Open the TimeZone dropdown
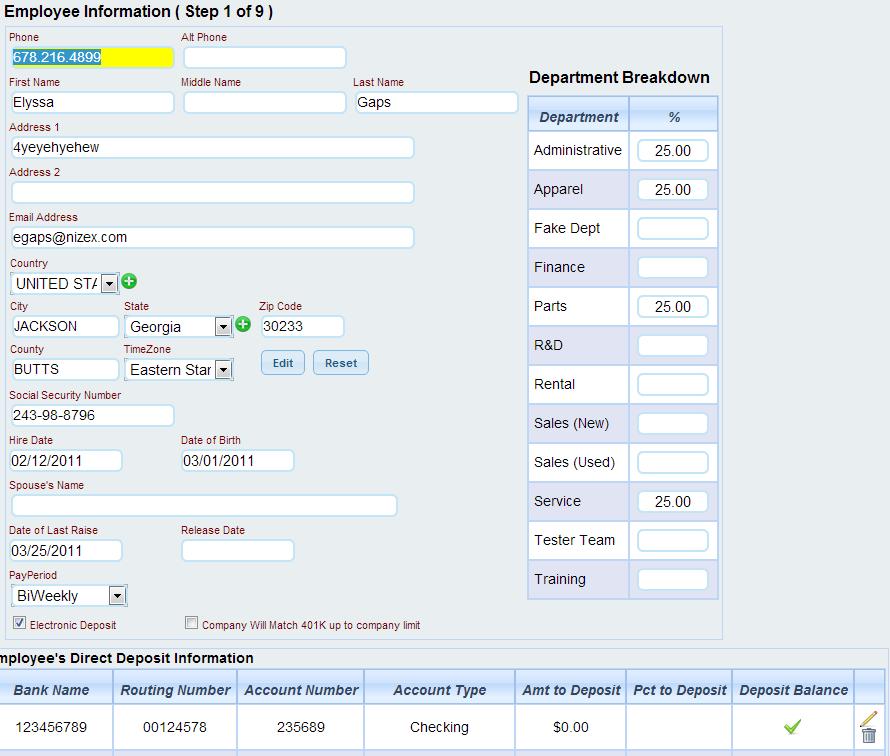Image resolution: width=890 pixels, height=756 pixels. 223,370
